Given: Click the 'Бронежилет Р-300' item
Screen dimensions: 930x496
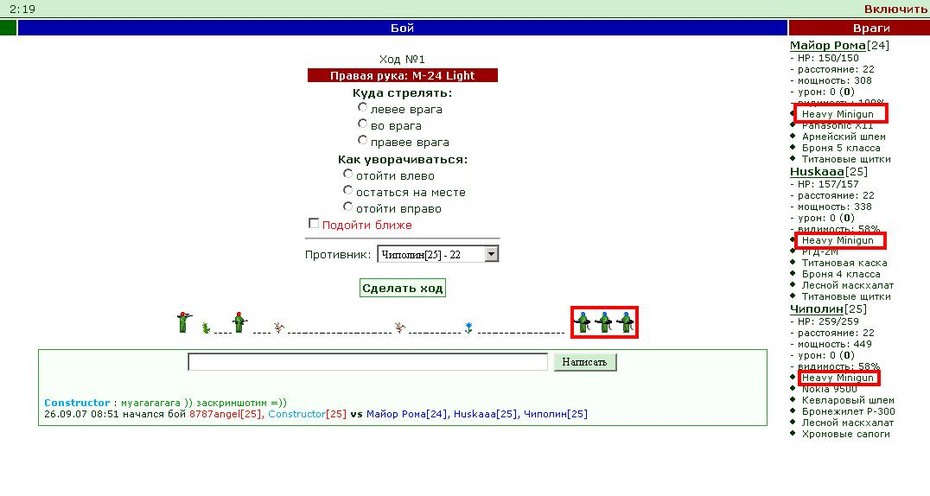Looking at the screenshot, I should pyautogui.click(x=849, y=412).
